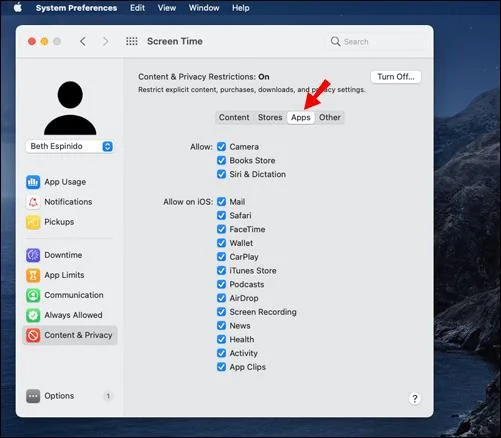This screenshot has width=501, height=438.
Task: Uncheck the Health checkbox
Action: point(221,339)
